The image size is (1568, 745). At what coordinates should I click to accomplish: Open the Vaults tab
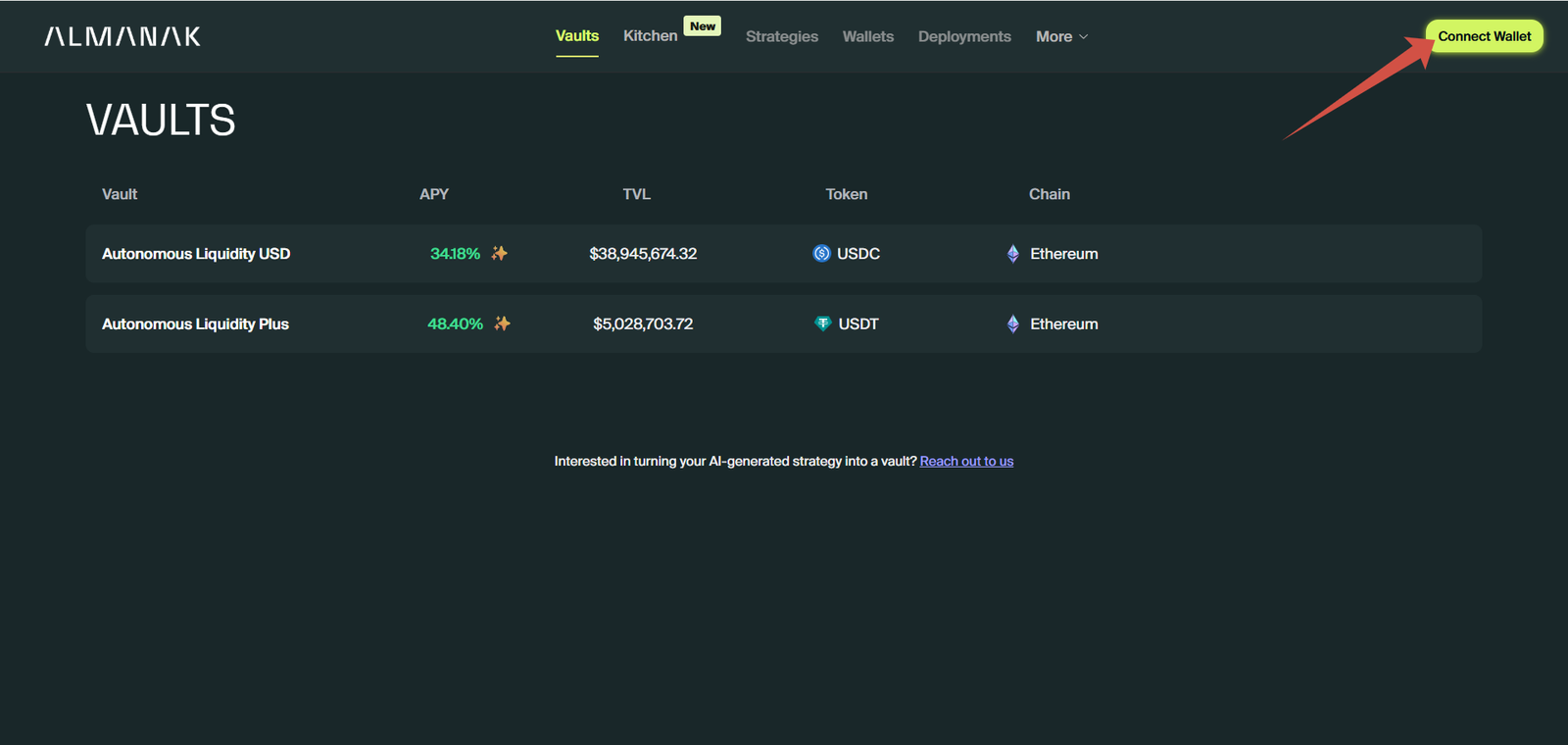(576, 36)
